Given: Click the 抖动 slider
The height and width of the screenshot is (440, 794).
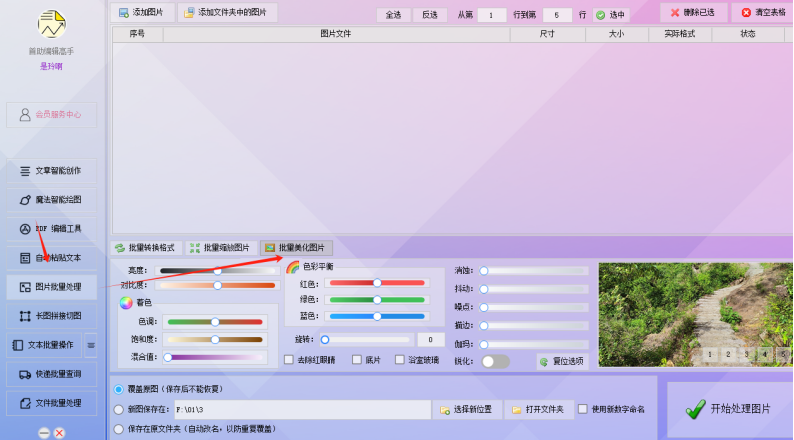Looking at the screenshot, I should (x=534, y=289).
